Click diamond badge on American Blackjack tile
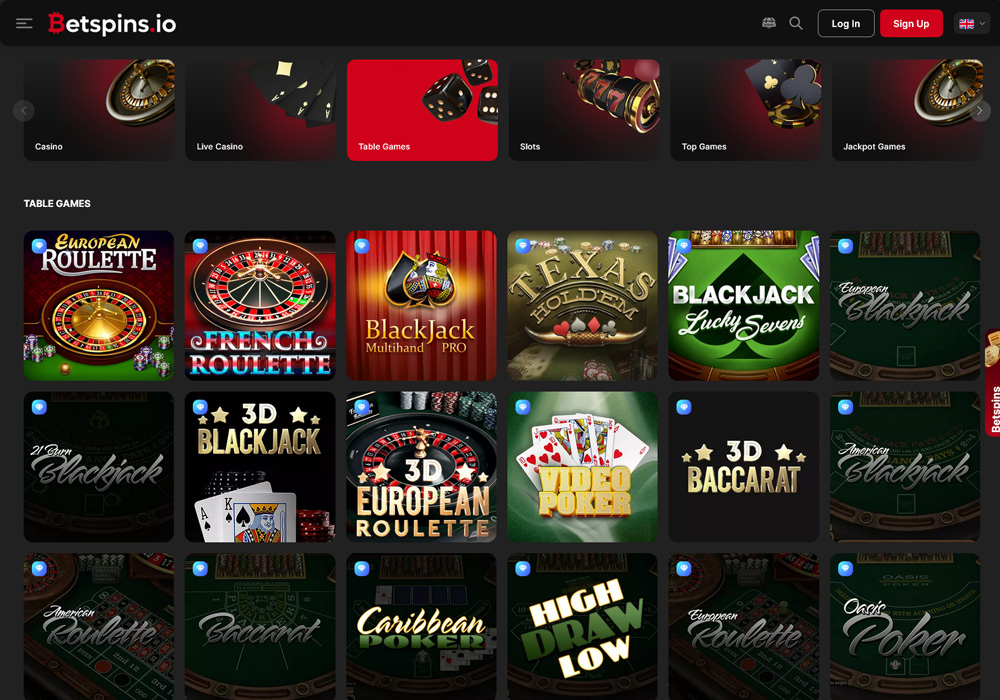1000x700 pixels. 845,407
